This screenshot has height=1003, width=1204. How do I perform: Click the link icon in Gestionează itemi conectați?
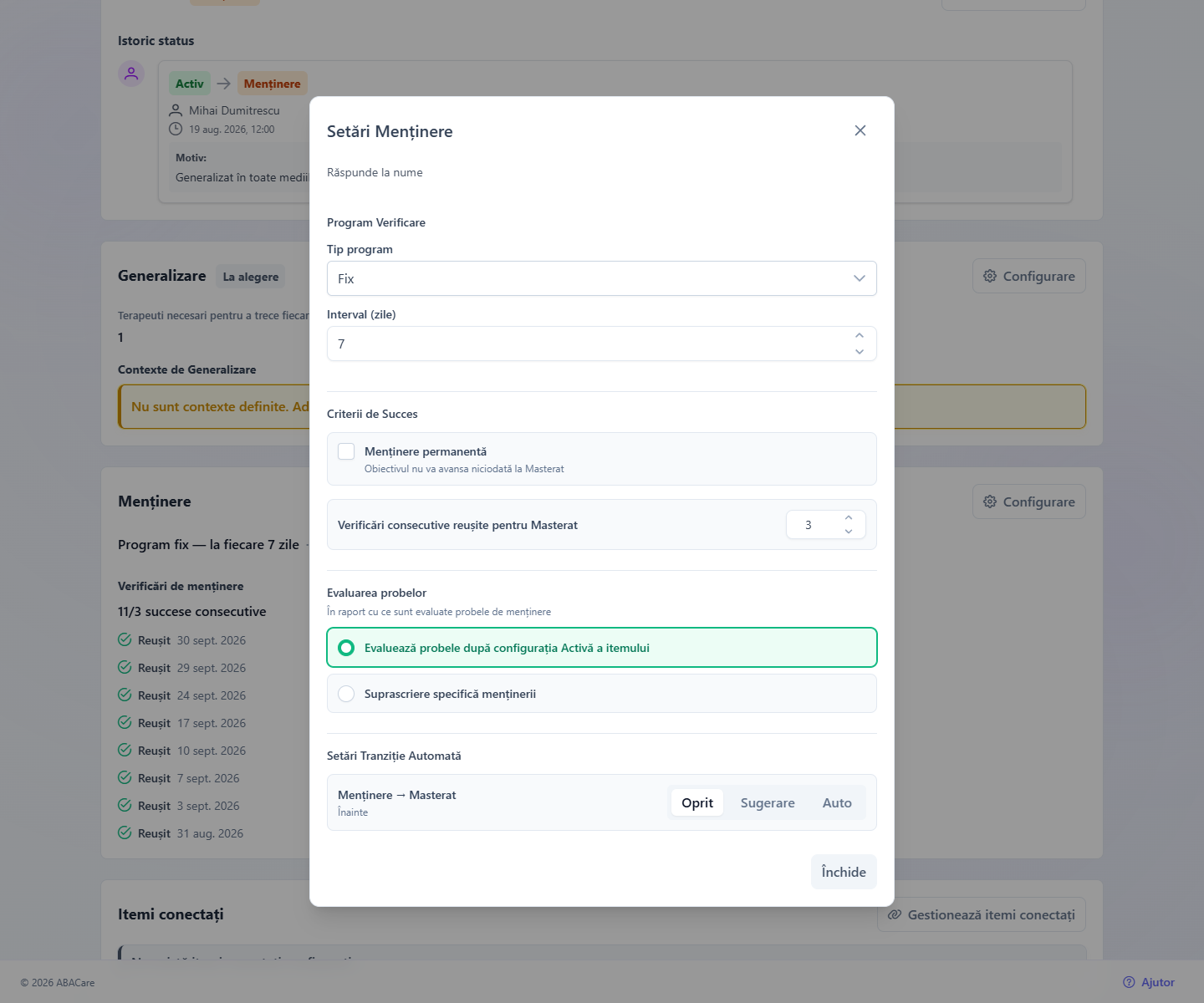click(x=895, y=914)
